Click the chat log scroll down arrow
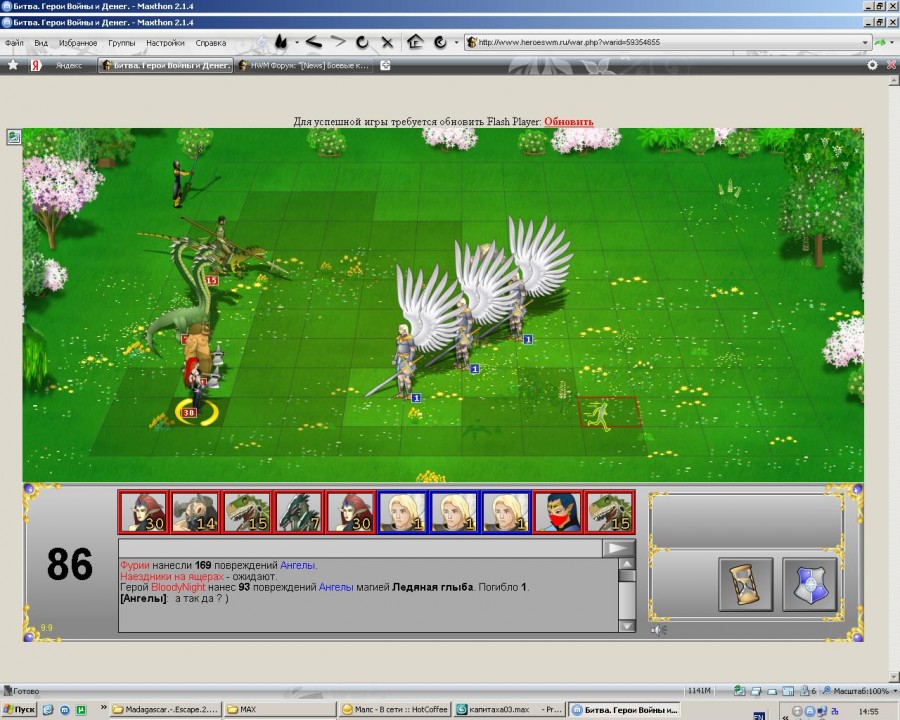 (627, 625)
